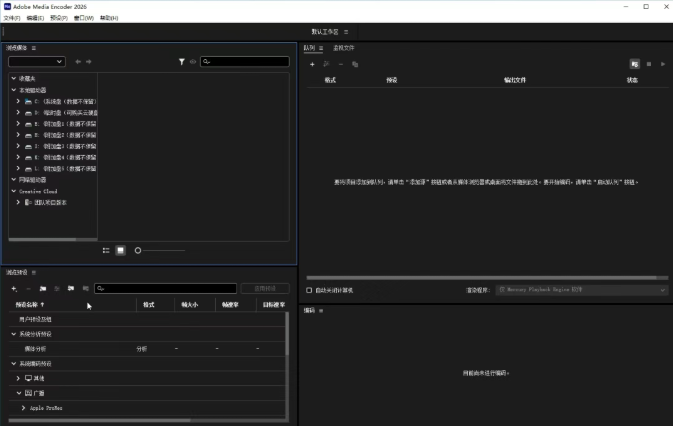
Task: Click the Preset Browser search field
Action: coord(166,289)
